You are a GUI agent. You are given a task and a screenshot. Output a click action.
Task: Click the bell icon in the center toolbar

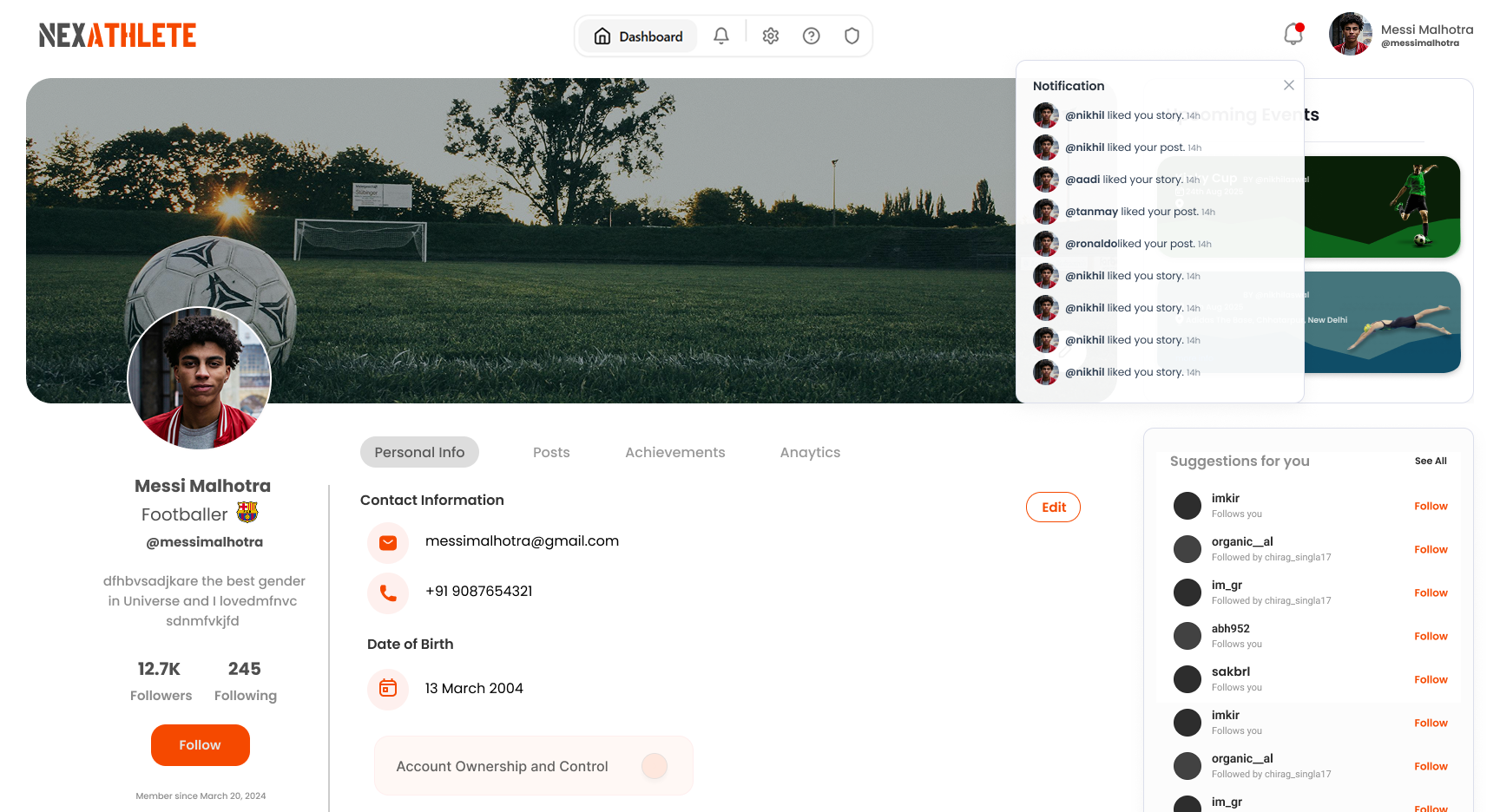click(721, 36)
